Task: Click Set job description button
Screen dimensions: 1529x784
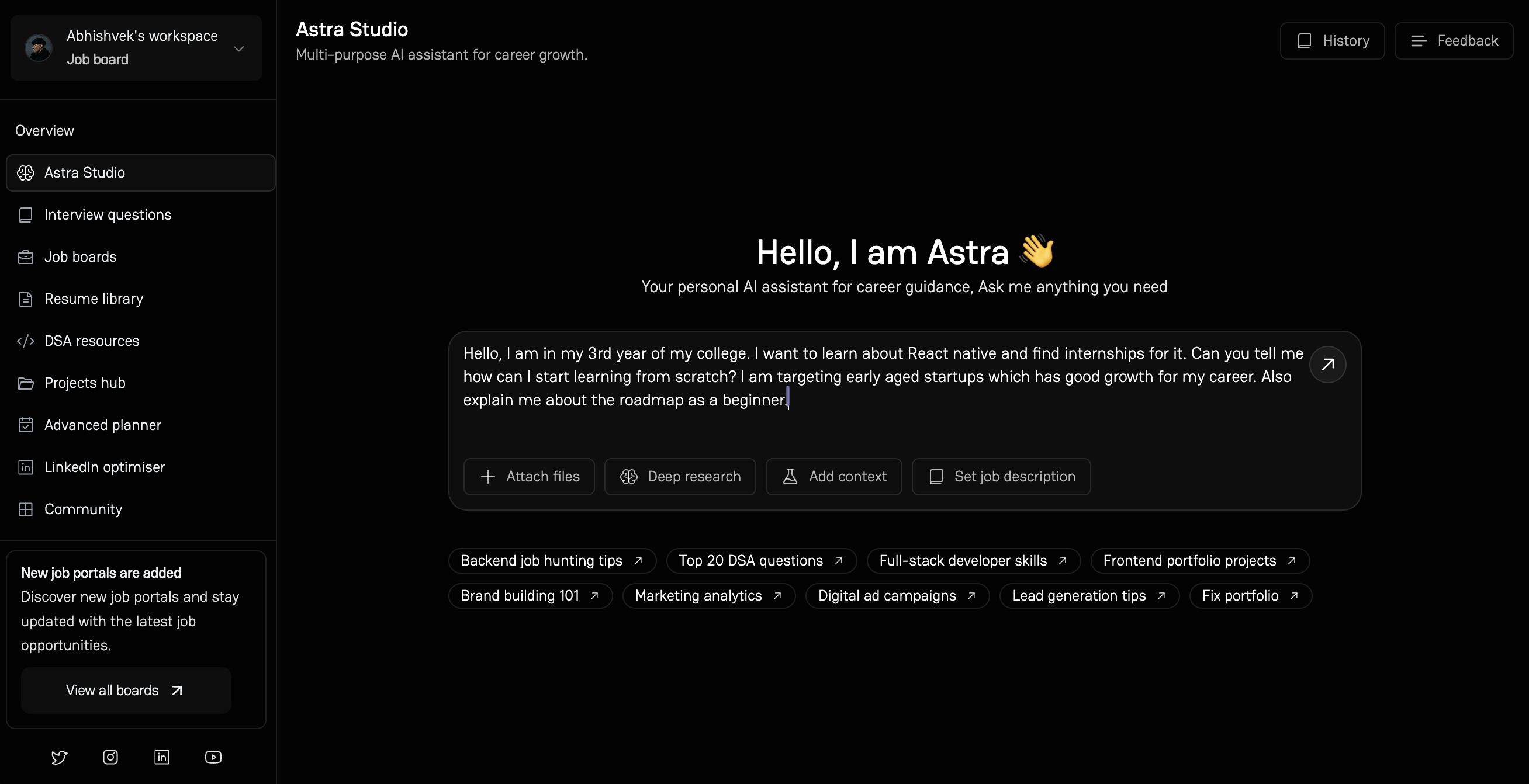Action: point(1001,477)
